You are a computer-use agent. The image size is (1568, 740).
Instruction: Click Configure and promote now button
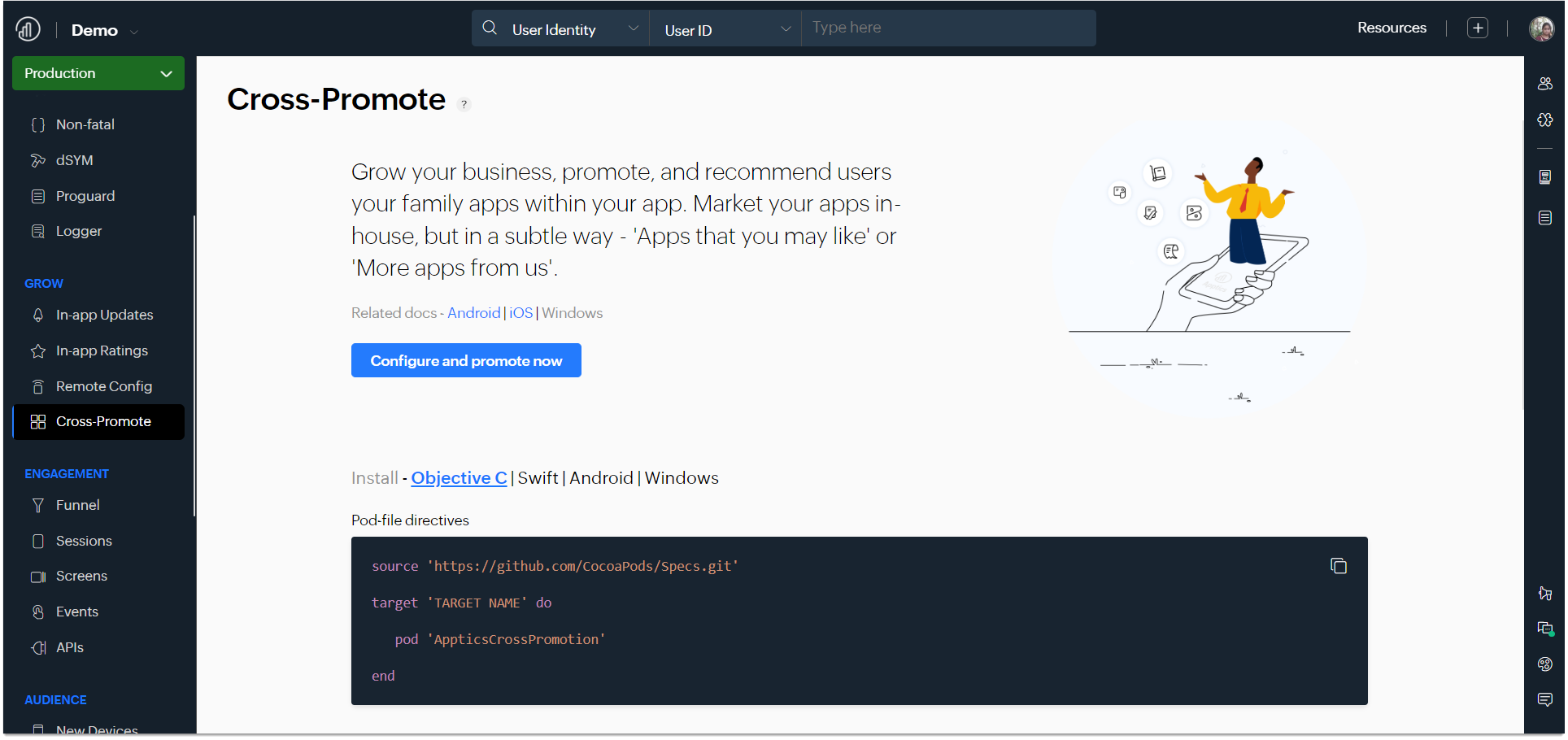pyautogui.click(x=466, y=360)
